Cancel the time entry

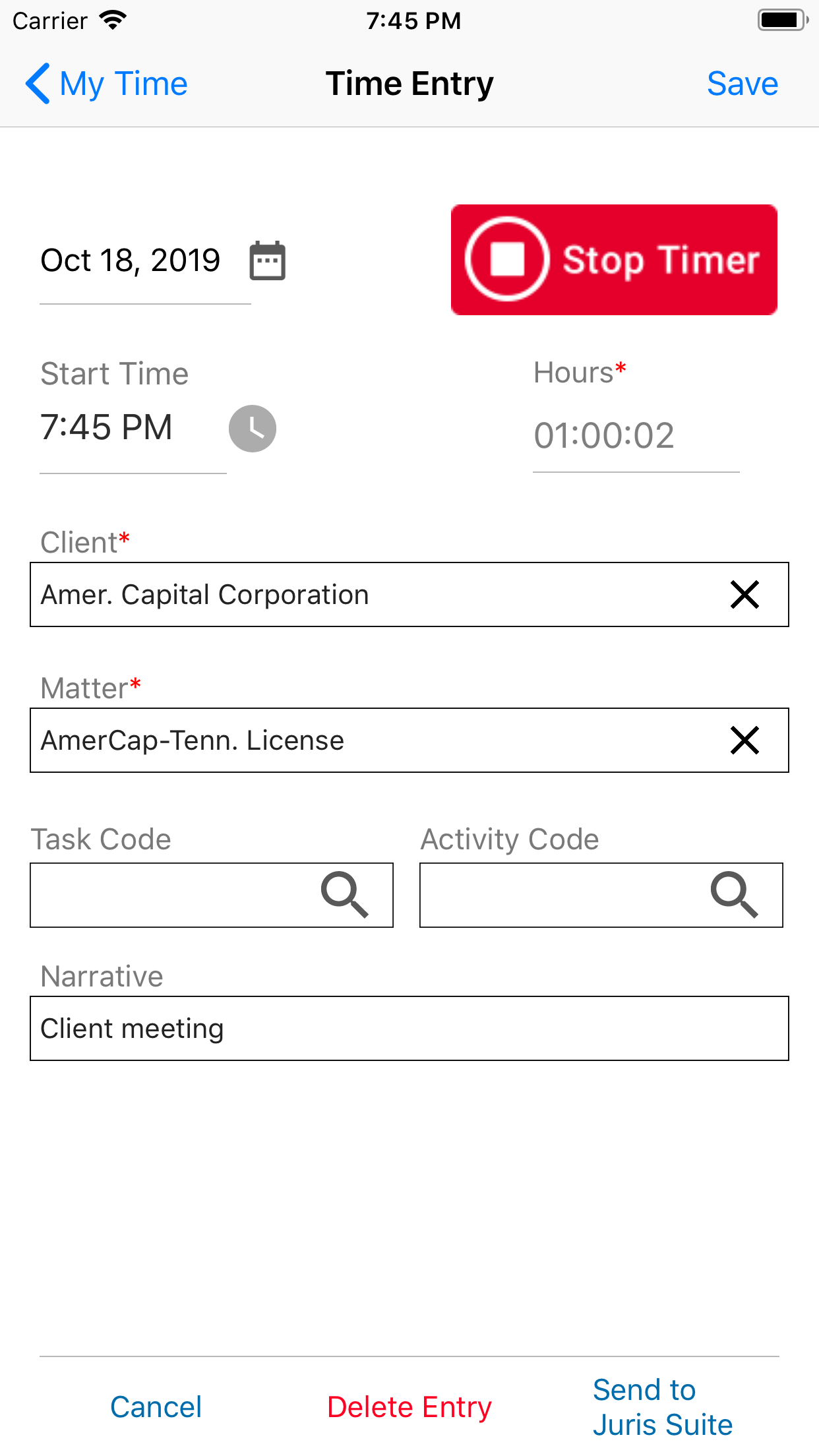(x=156, y=1407)
